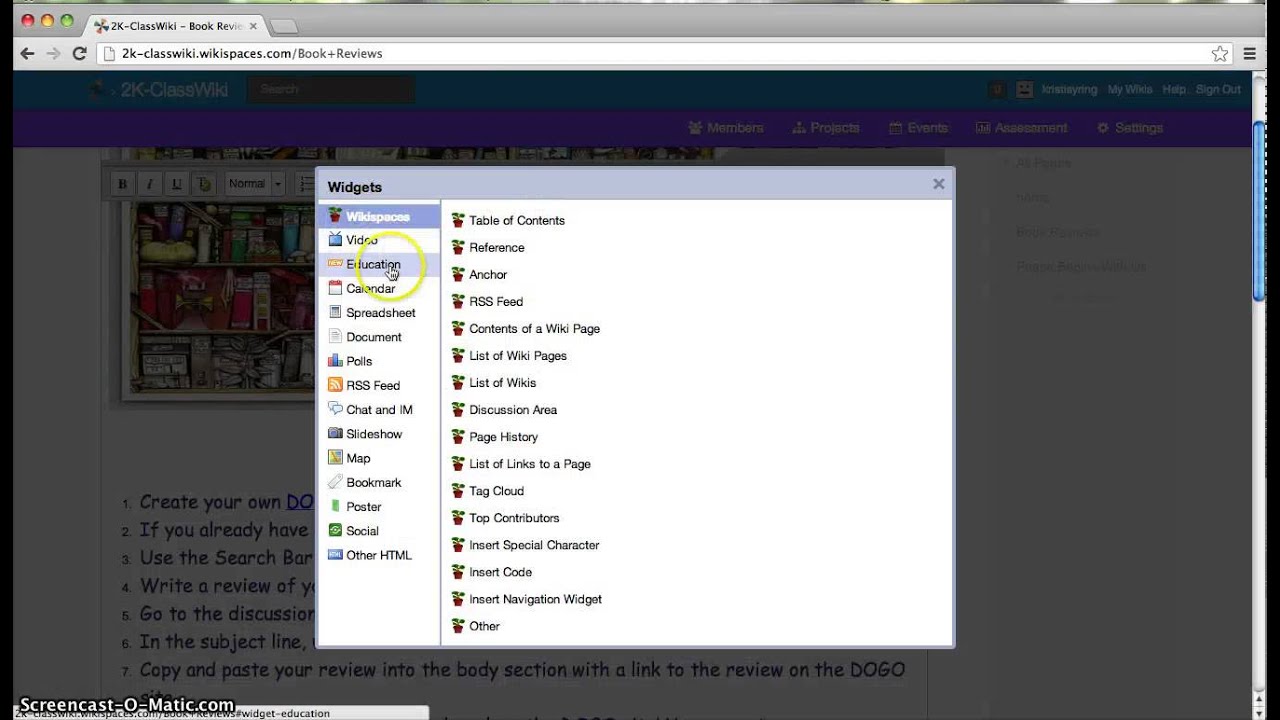Choose List of Links to a Page widget
The height and width of the screenshot is (720, 1280).
[x=530, y=464]
